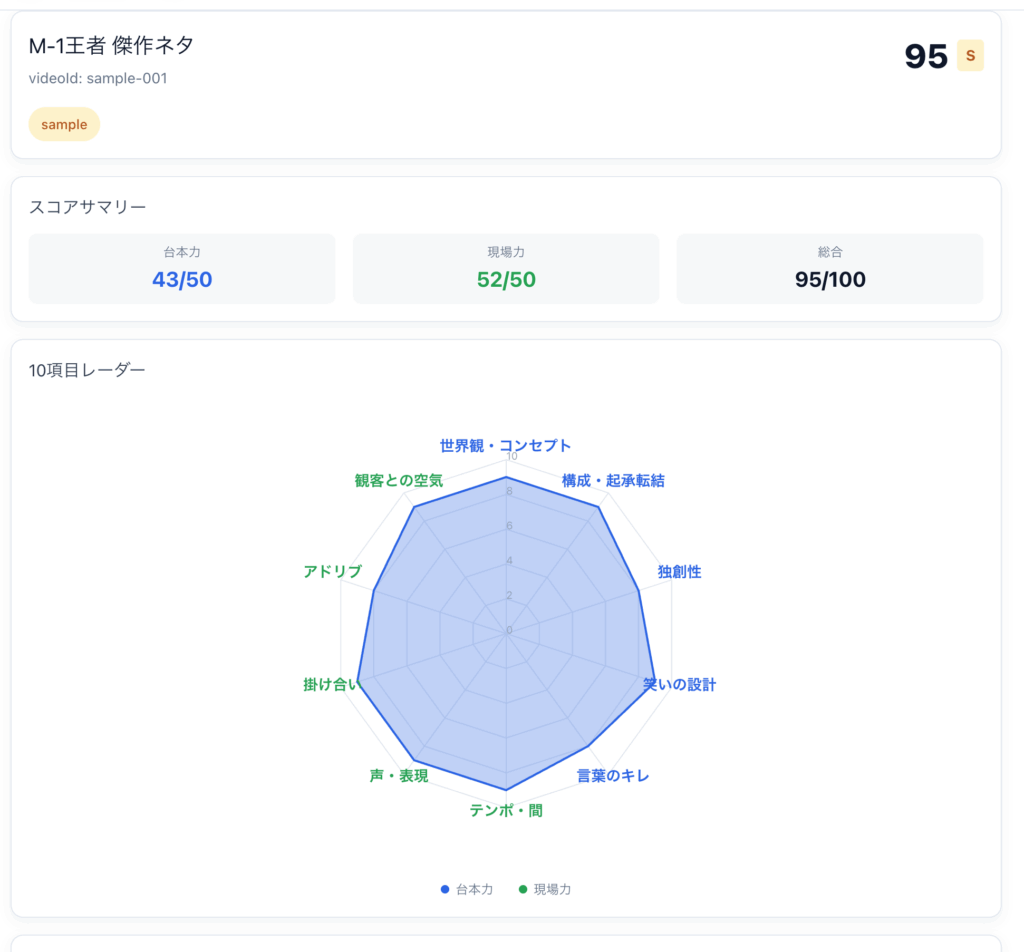Click the 観客との空気 radar label
The image size is (1024, 952).
click(399, 481)
